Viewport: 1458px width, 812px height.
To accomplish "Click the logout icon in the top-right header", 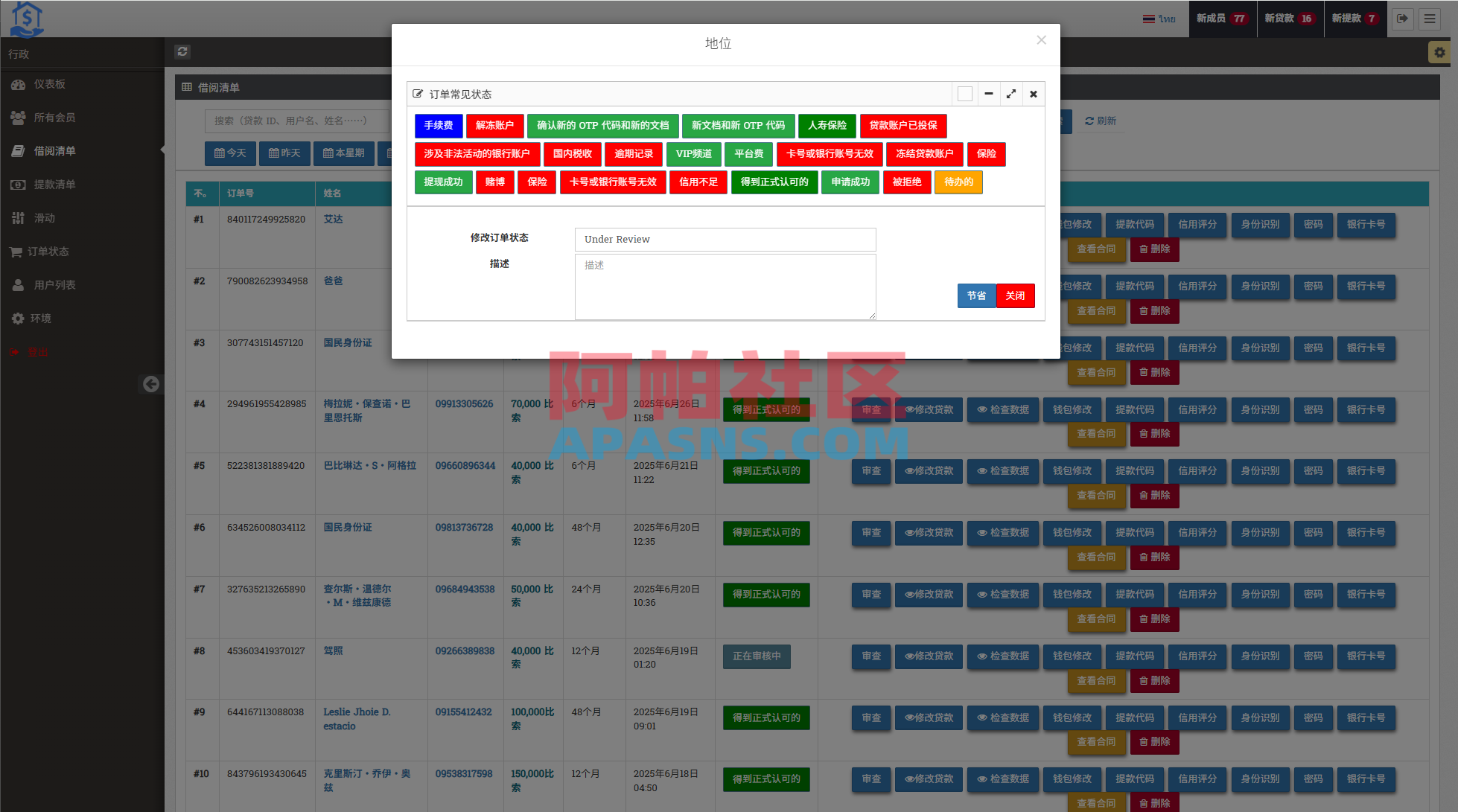I will (1403, 19).
